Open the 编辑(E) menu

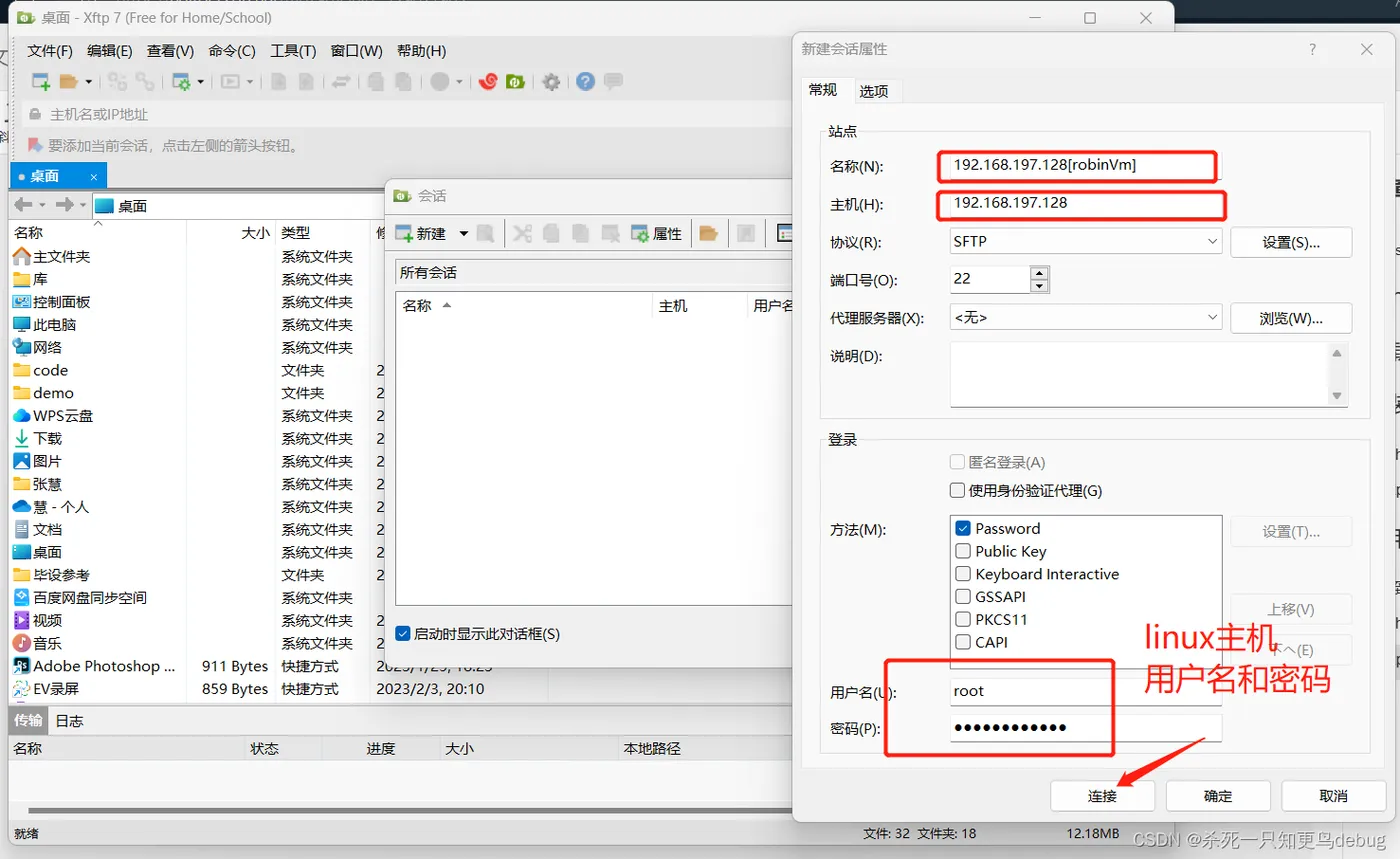click(x=110, y=51)
